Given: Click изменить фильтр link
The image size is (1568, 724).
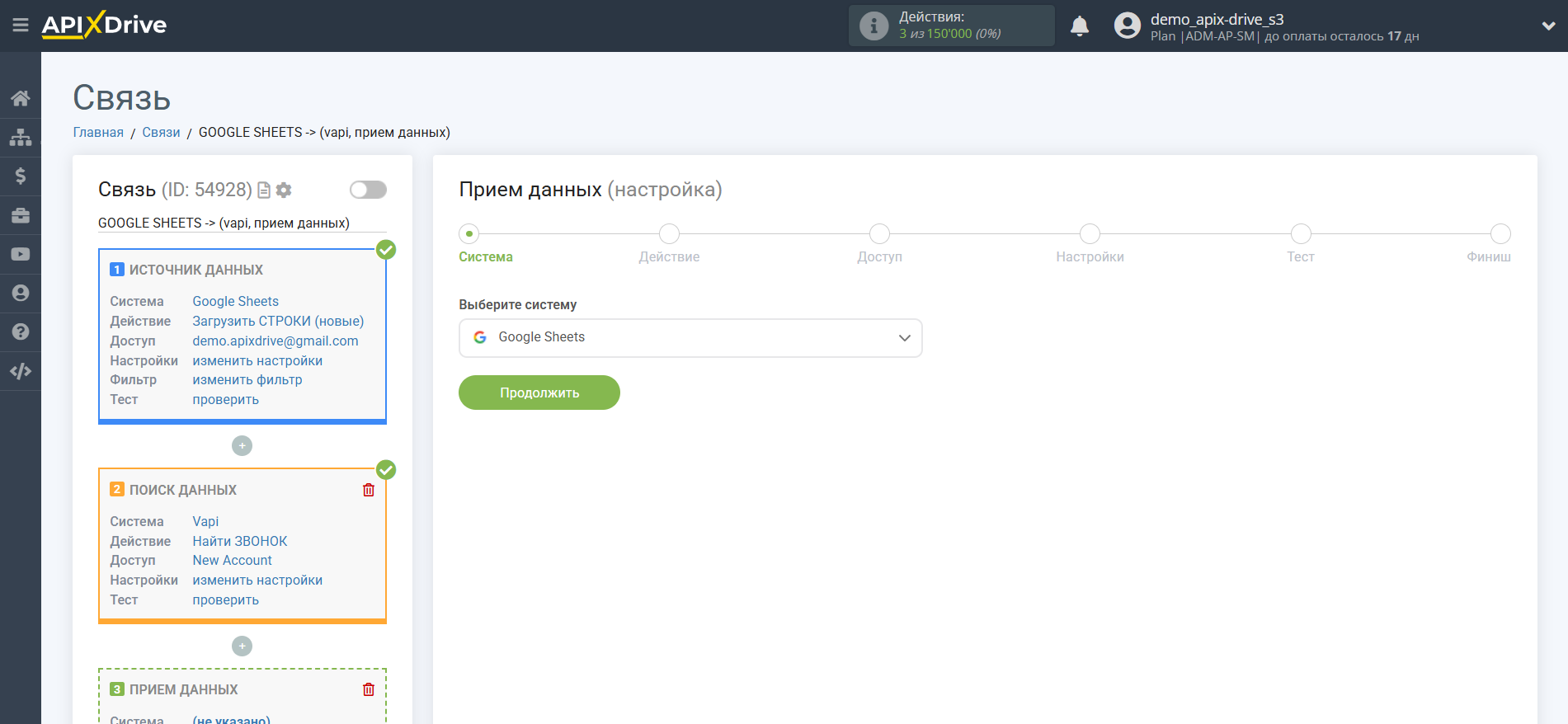Looking at the screenshot, I should pos(247,380).
